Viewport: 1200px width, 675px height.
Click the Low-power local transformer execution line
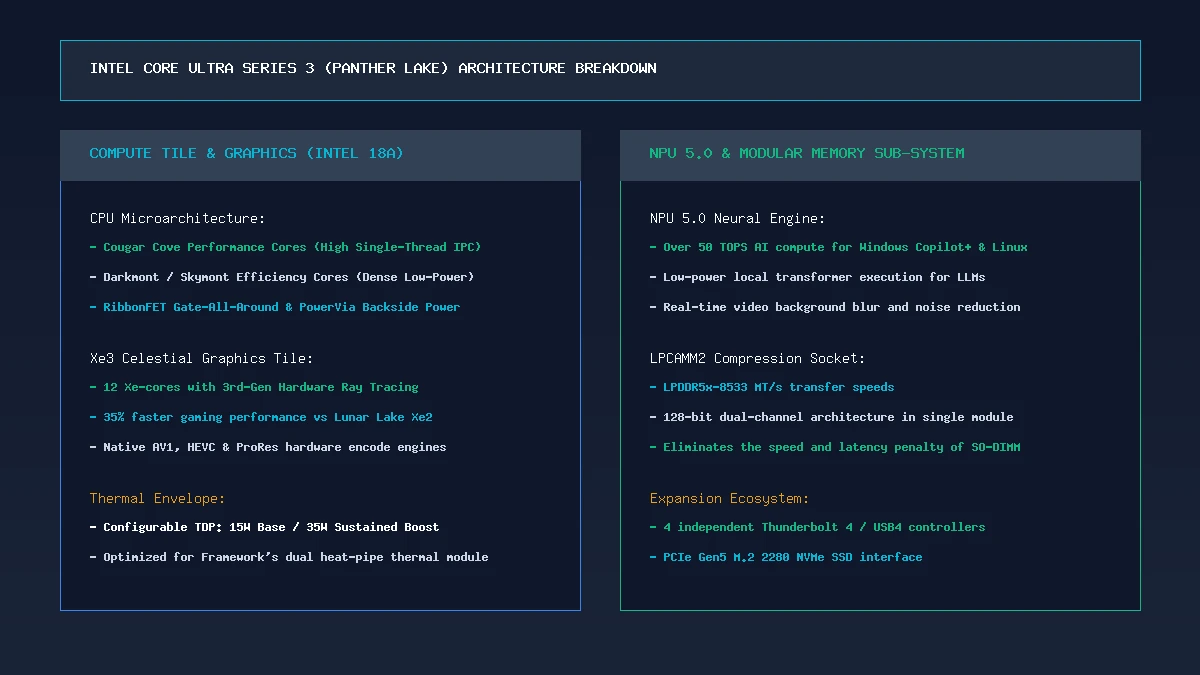818,277
